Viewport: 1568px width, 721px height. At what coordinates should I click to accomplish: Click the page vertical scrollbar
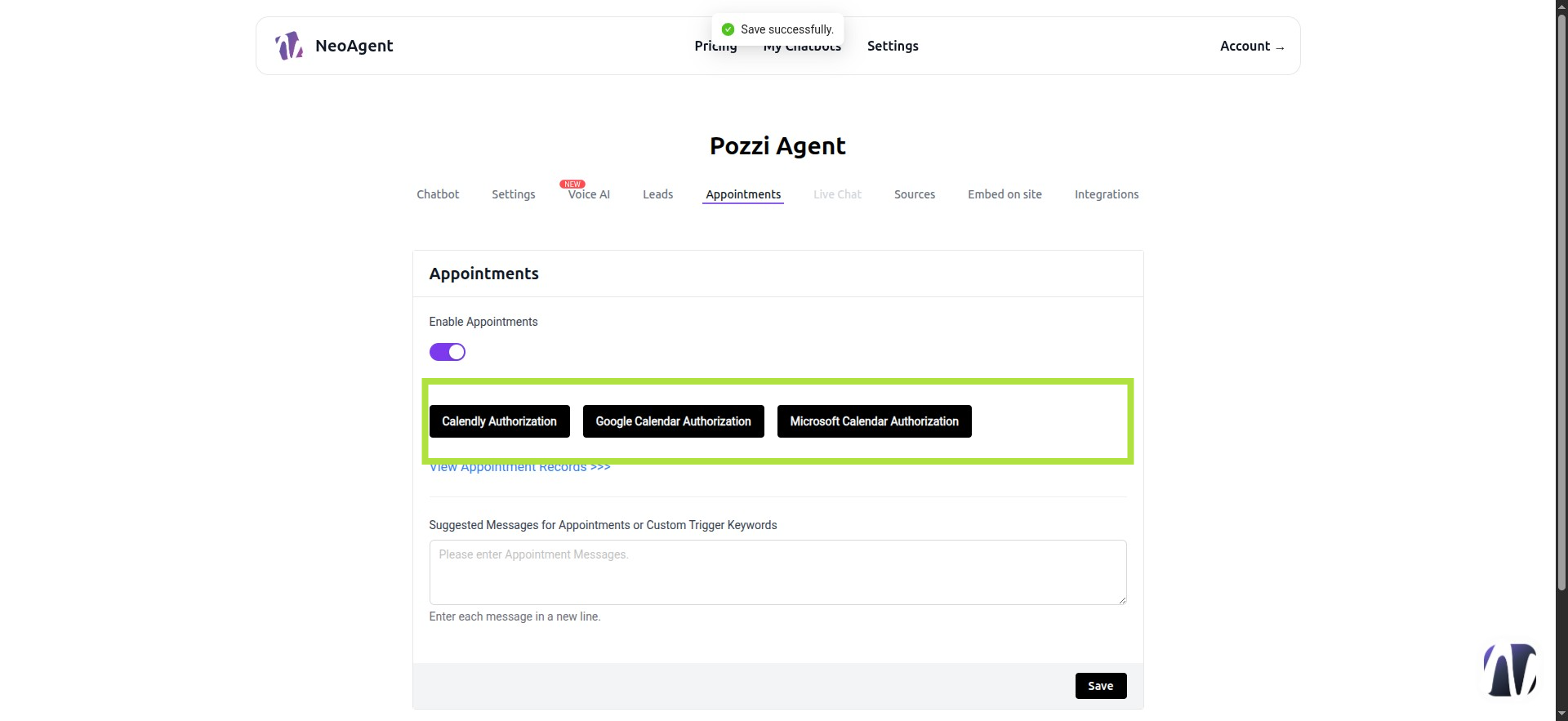pos(1561,302)
